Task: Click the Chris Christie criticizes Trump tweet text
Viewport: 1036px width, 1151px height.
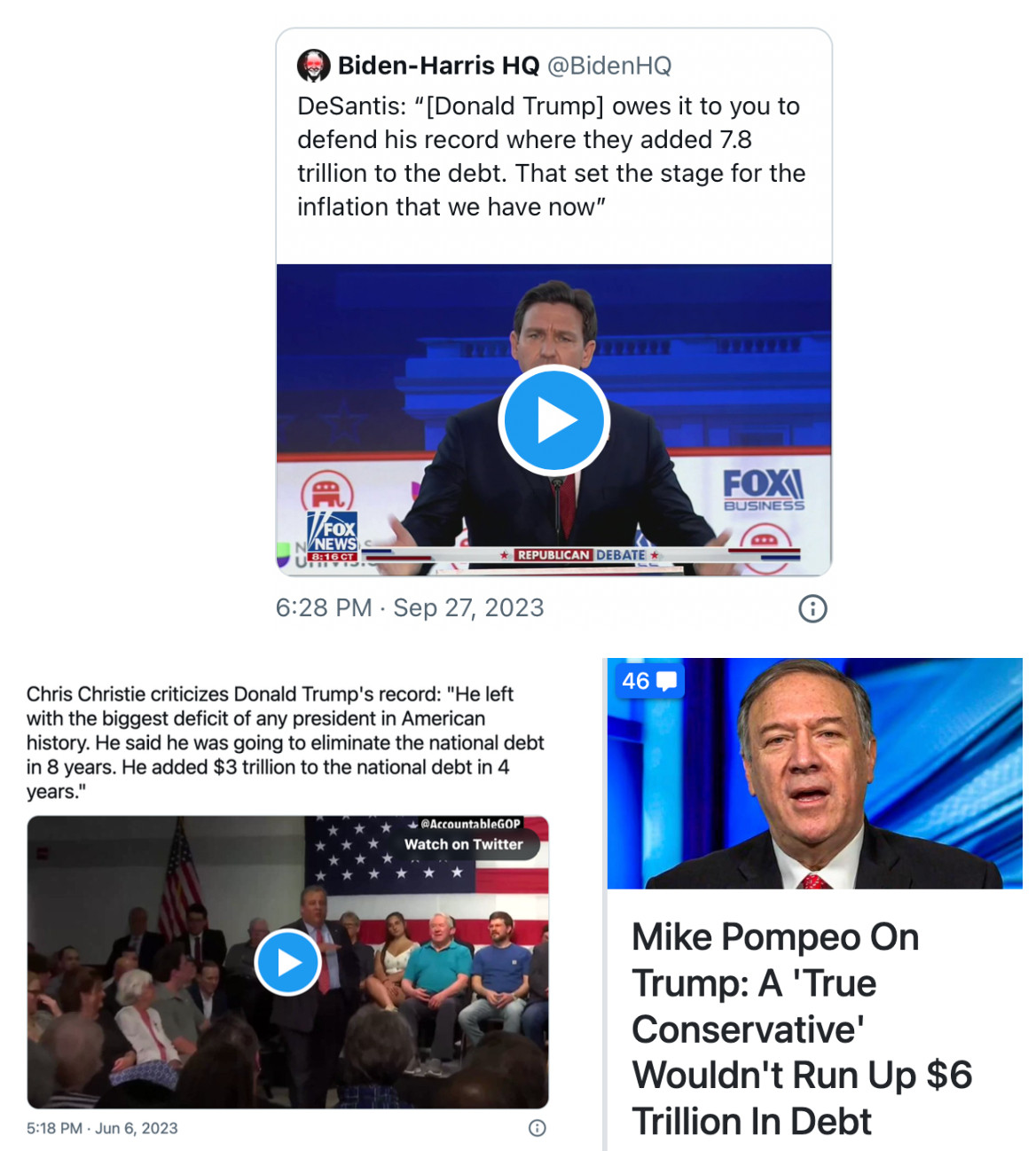Action: [x=285, y=742]
